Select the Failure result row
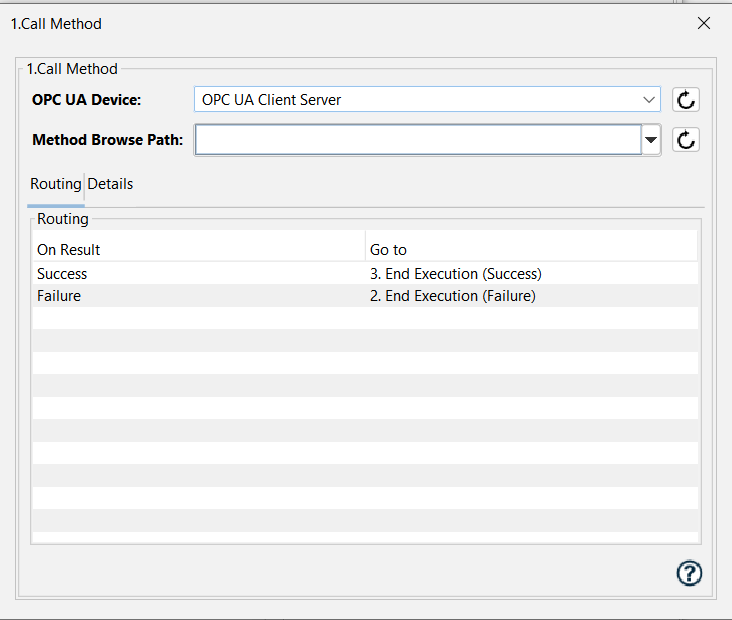Image resolution: width=732 pixels, height=620 pixels. (x=59, y=296)
